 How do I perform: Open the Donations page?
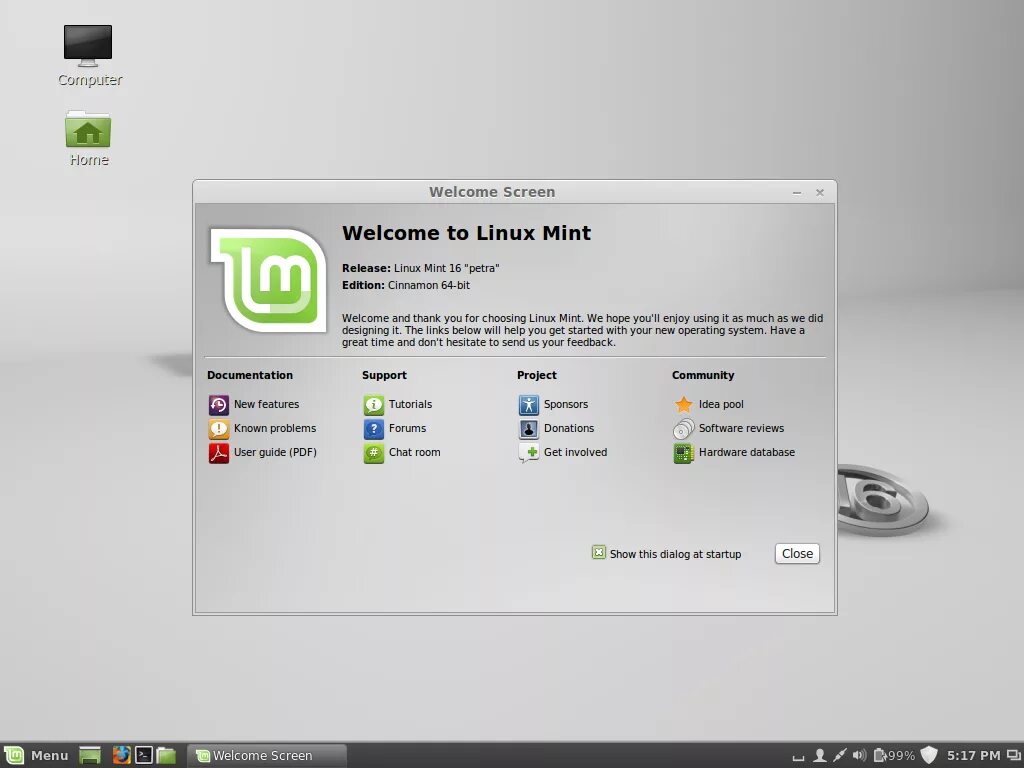click(556, 428)
